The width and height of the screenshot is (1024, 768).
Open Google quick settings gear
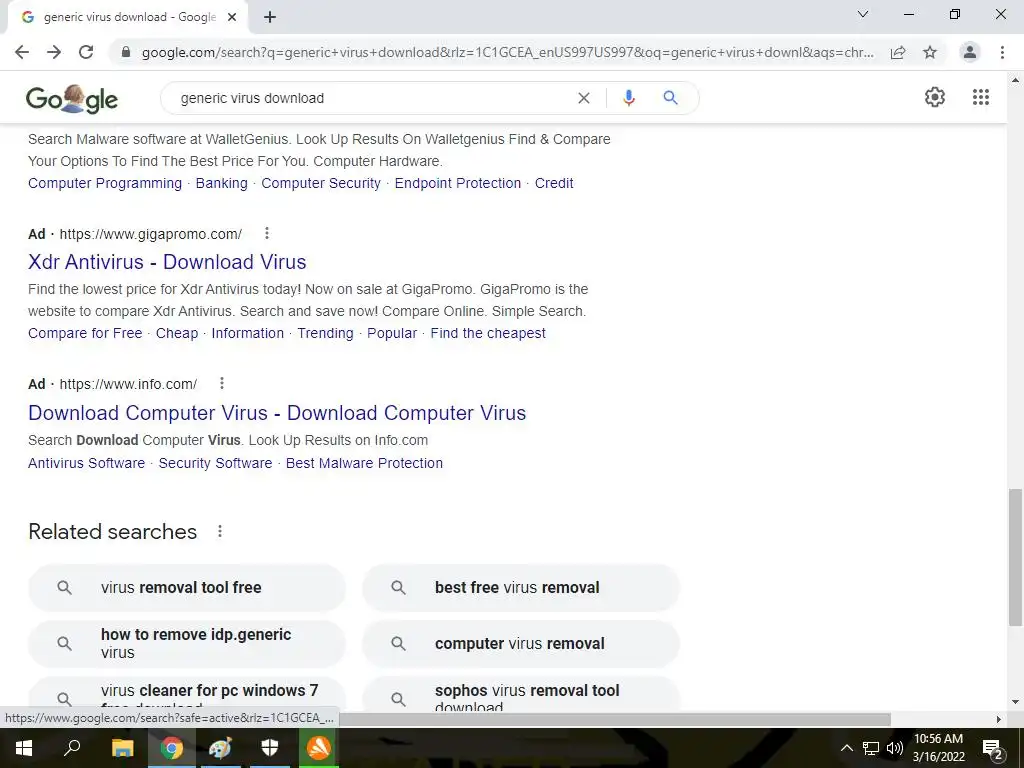click(935, 97)
